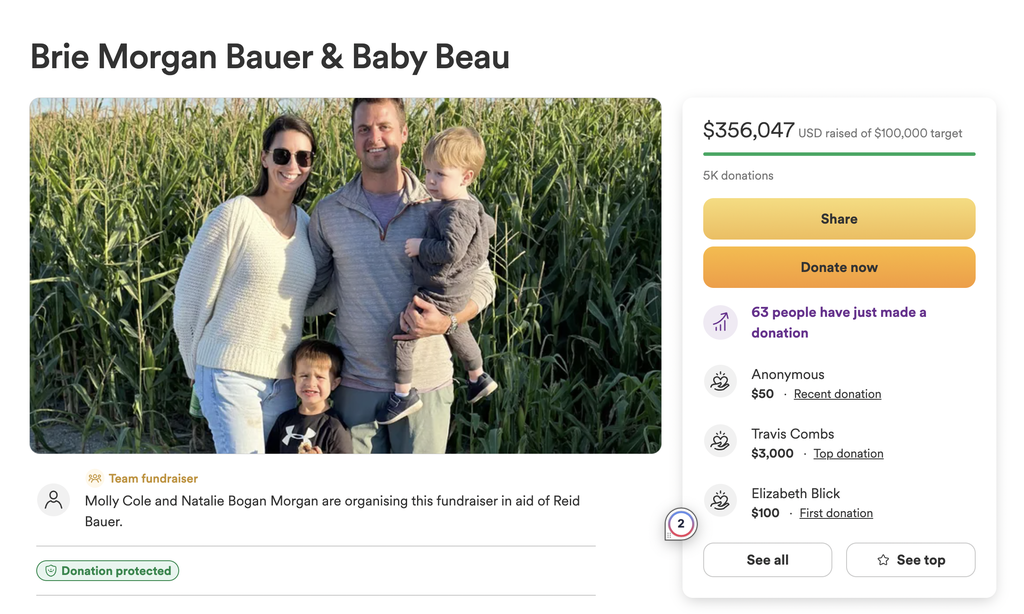Click the Share button
The width and height of the screenshot is (1024, 614).
[x=839, y=219]
